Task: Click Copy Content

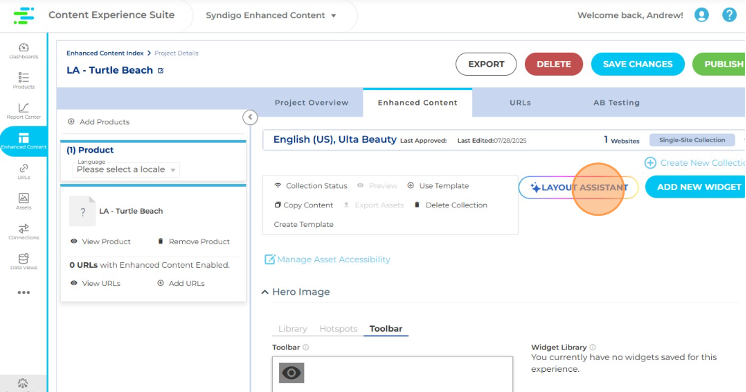Action: point(304,206)
